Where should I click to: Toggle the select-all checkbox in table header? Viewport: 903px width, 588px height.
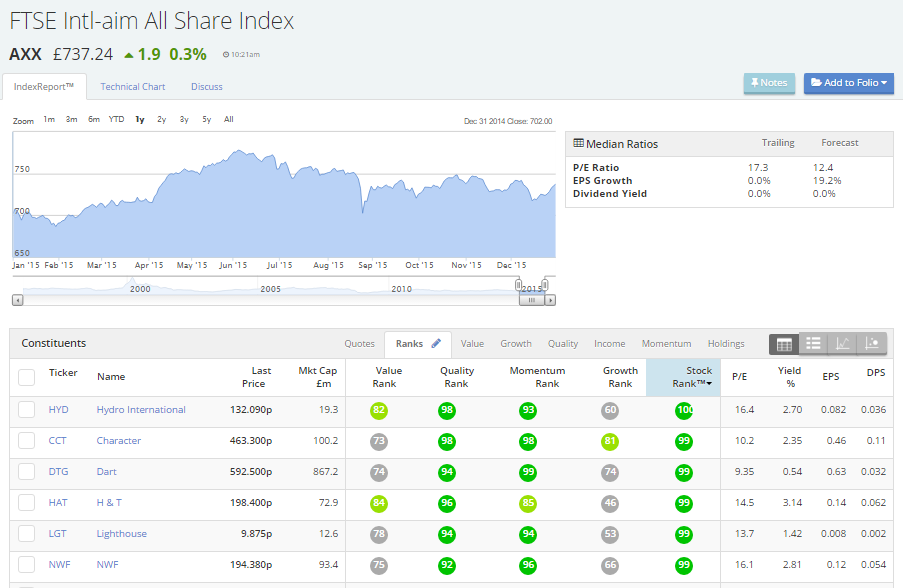click(26, 377)
